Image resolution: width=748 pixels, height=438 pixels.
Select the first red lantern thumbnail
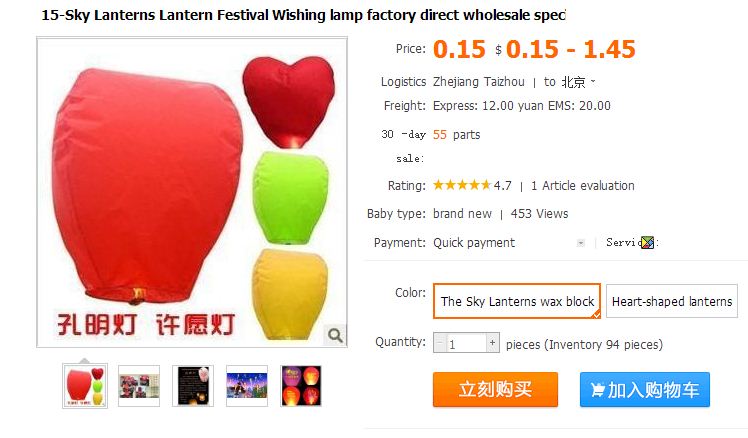point(85,386)
